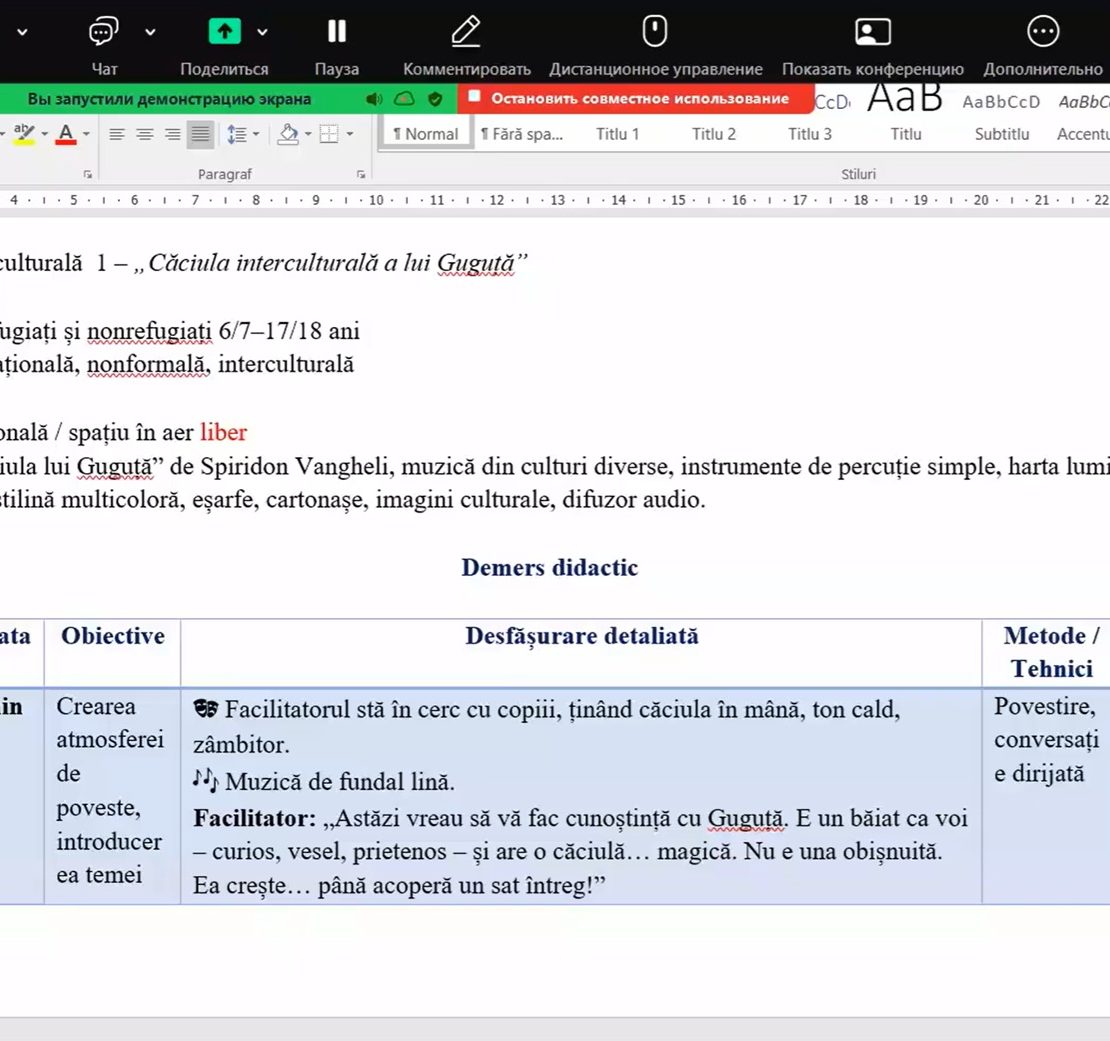Stop sharing with red Остановить совместное использование button
Screen dimensions: 1110x1041
[629, 98]
